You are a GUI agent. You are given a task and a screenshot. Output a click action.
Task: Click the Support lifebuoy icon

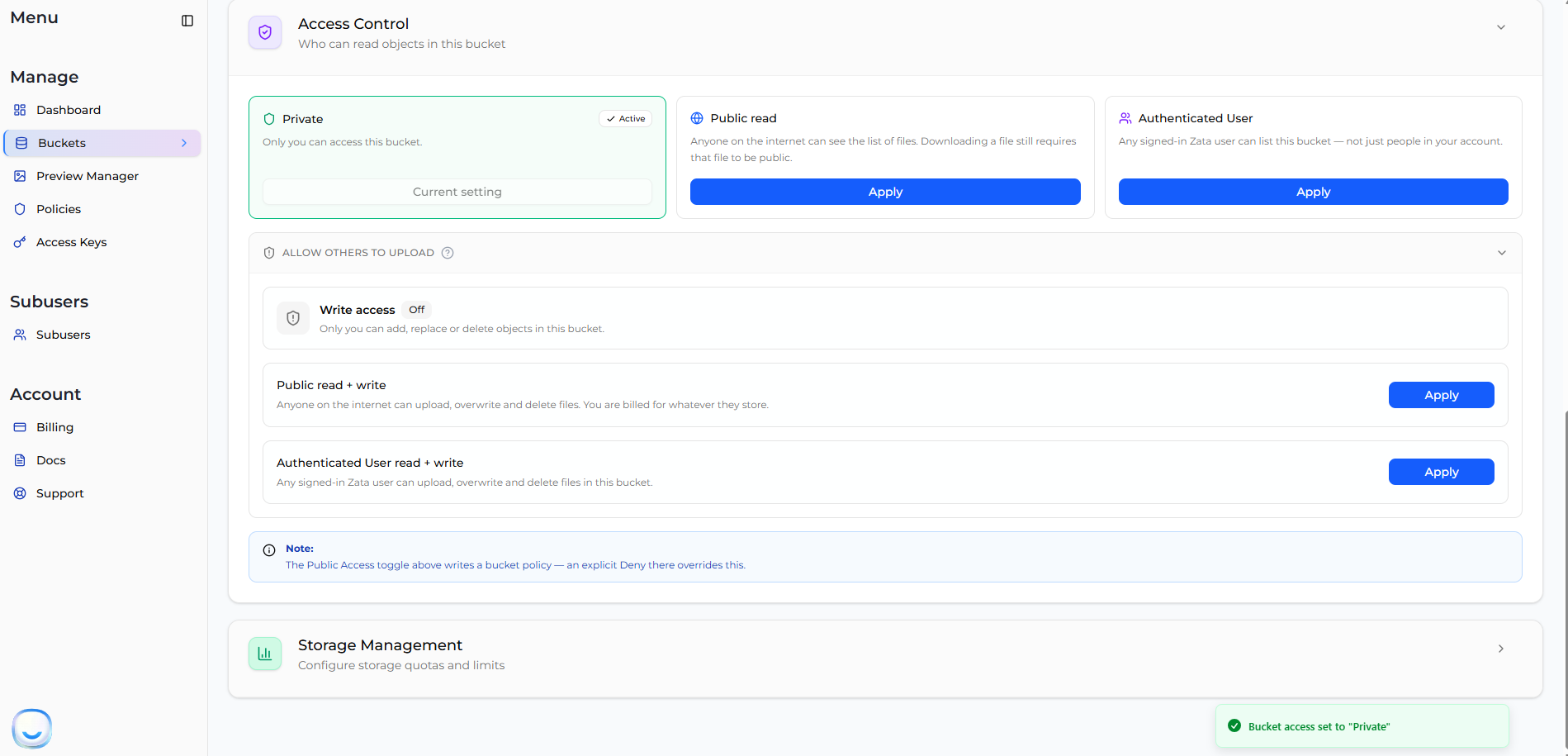(20, 493)
